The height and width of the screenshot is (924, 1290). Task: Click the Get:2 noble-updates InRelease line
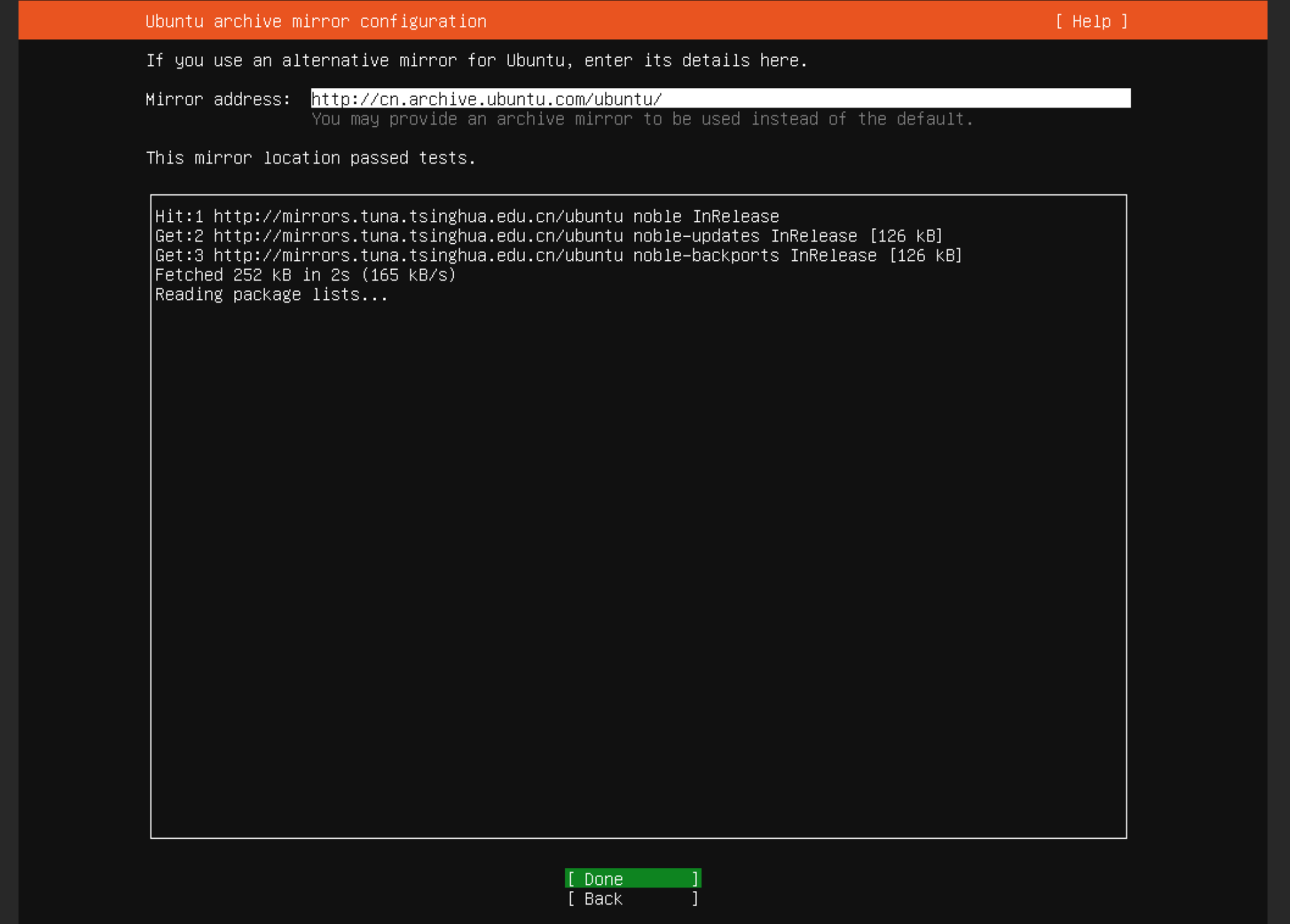click(549, 236)
